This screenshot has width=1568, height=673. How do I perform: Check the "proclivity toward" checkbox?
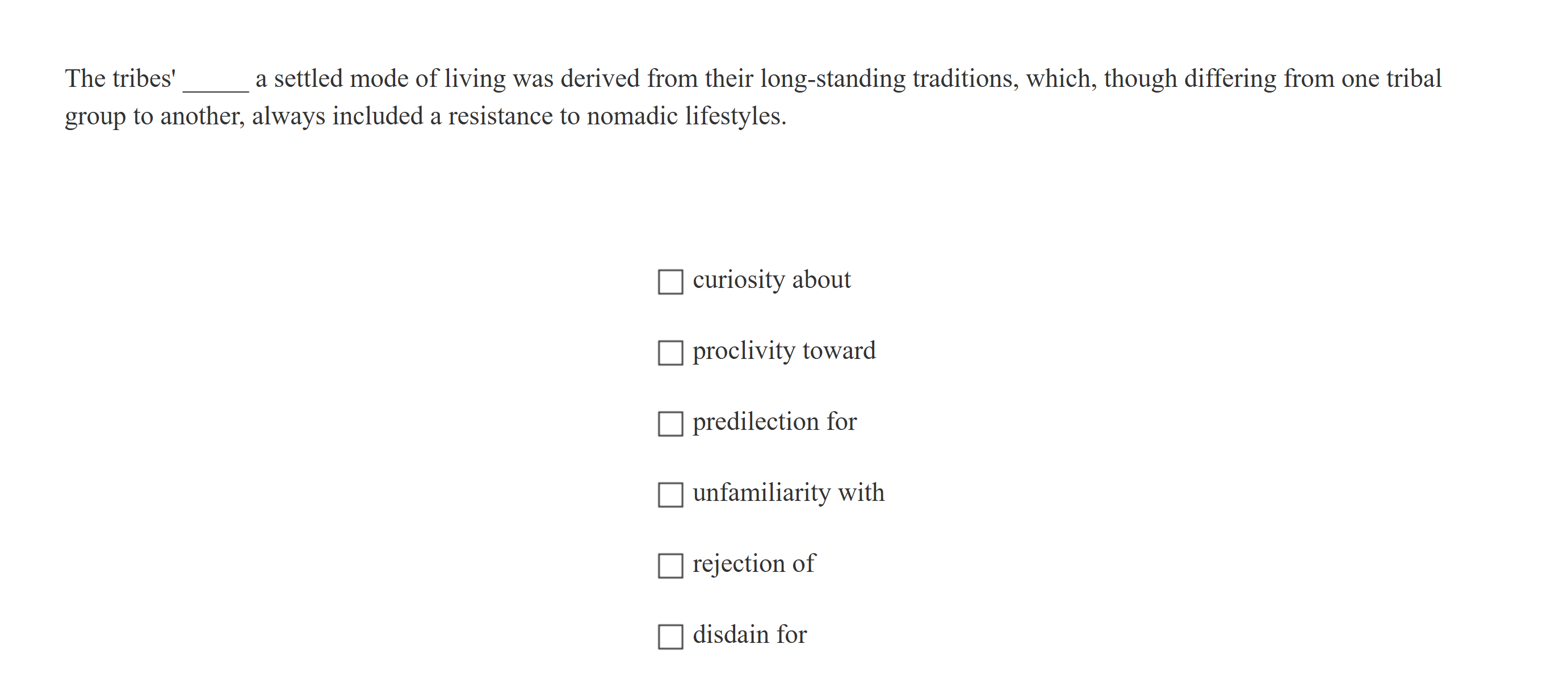click(x=672, y=352)
